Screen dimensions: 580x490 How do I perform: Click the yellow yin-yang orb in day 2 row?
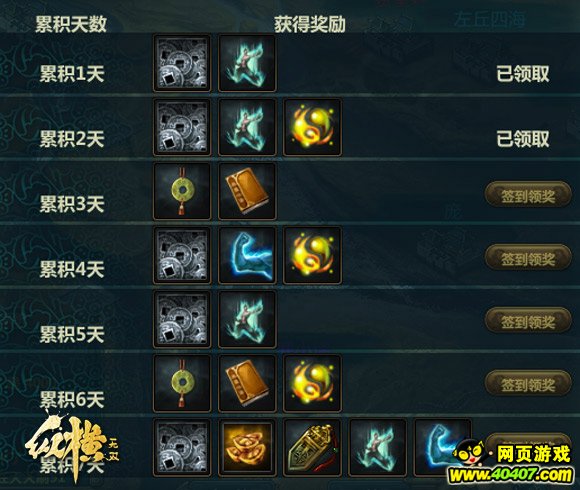[x=312, y=127]
